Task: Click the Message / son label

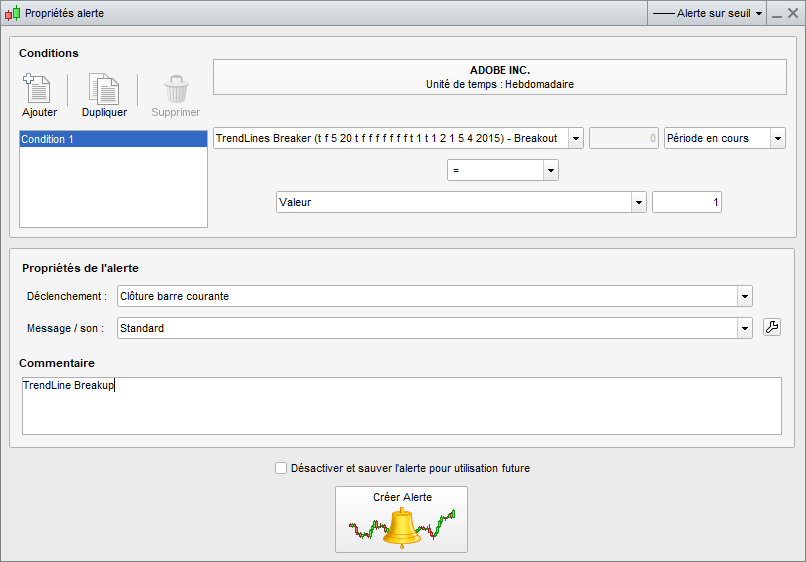Action: pos(65,328)
